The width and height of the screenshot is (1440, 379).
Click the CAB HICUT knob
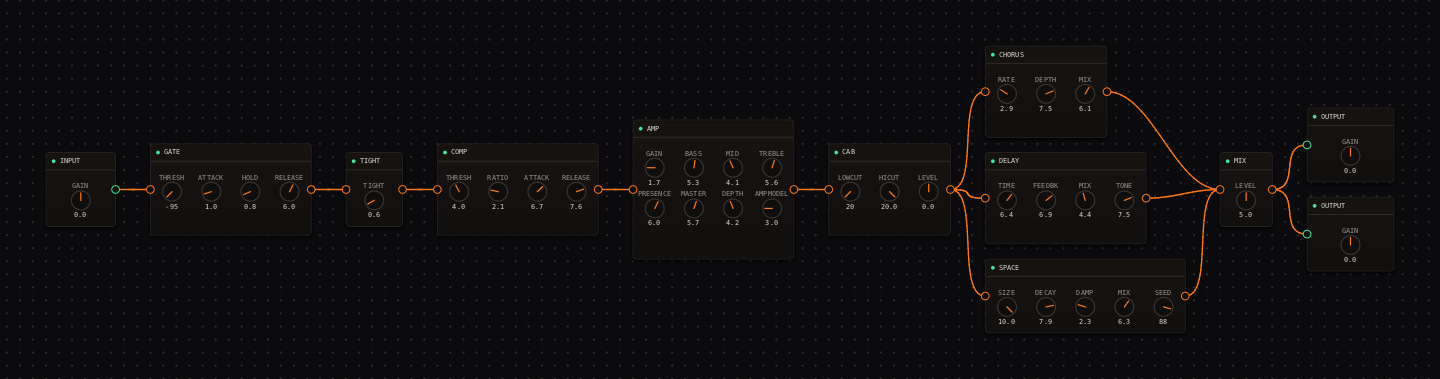889,191
